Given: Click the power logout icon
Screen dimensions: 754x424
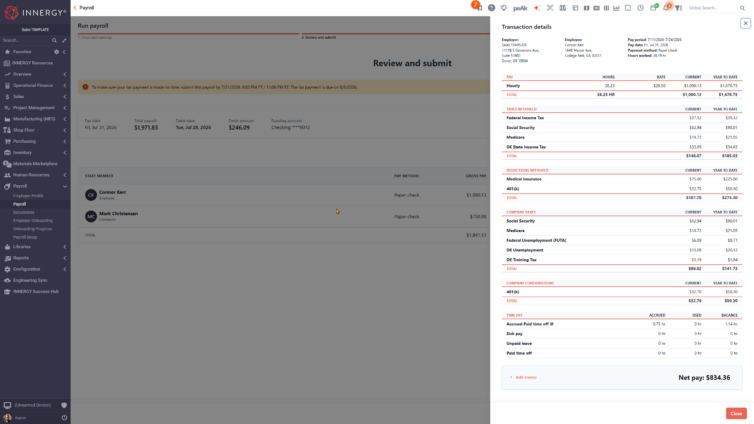Looking at the screenshot, I should pyautogui.click(x=64, y=418).
